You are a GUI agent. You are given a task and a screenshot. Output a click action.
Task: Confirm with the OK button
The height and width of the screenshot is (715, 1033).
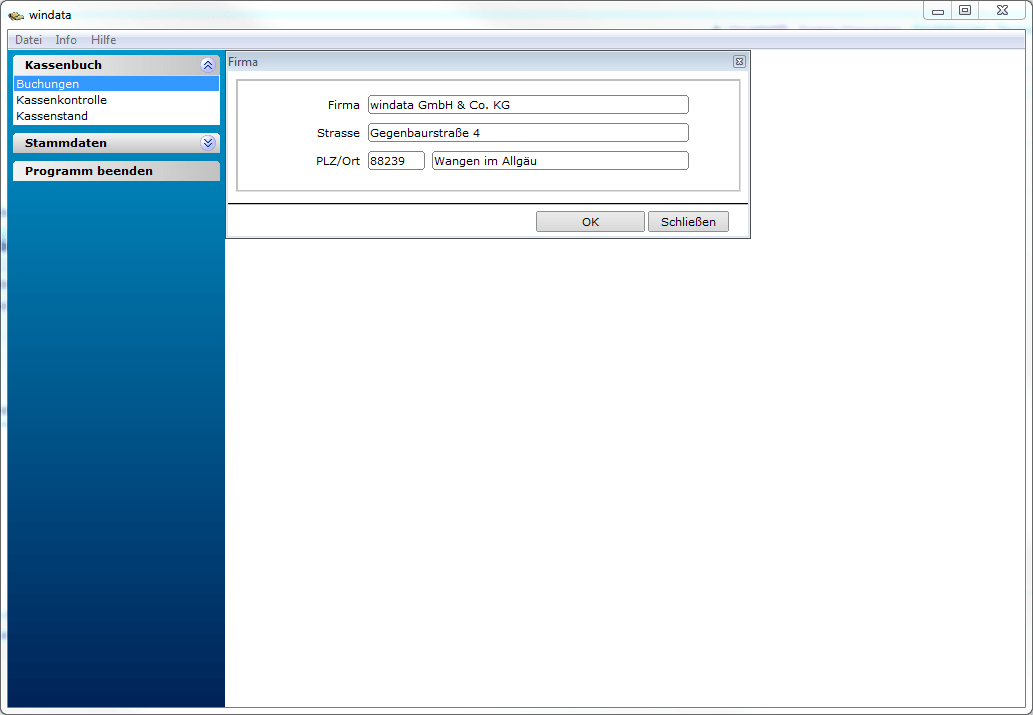click(590, 221)
